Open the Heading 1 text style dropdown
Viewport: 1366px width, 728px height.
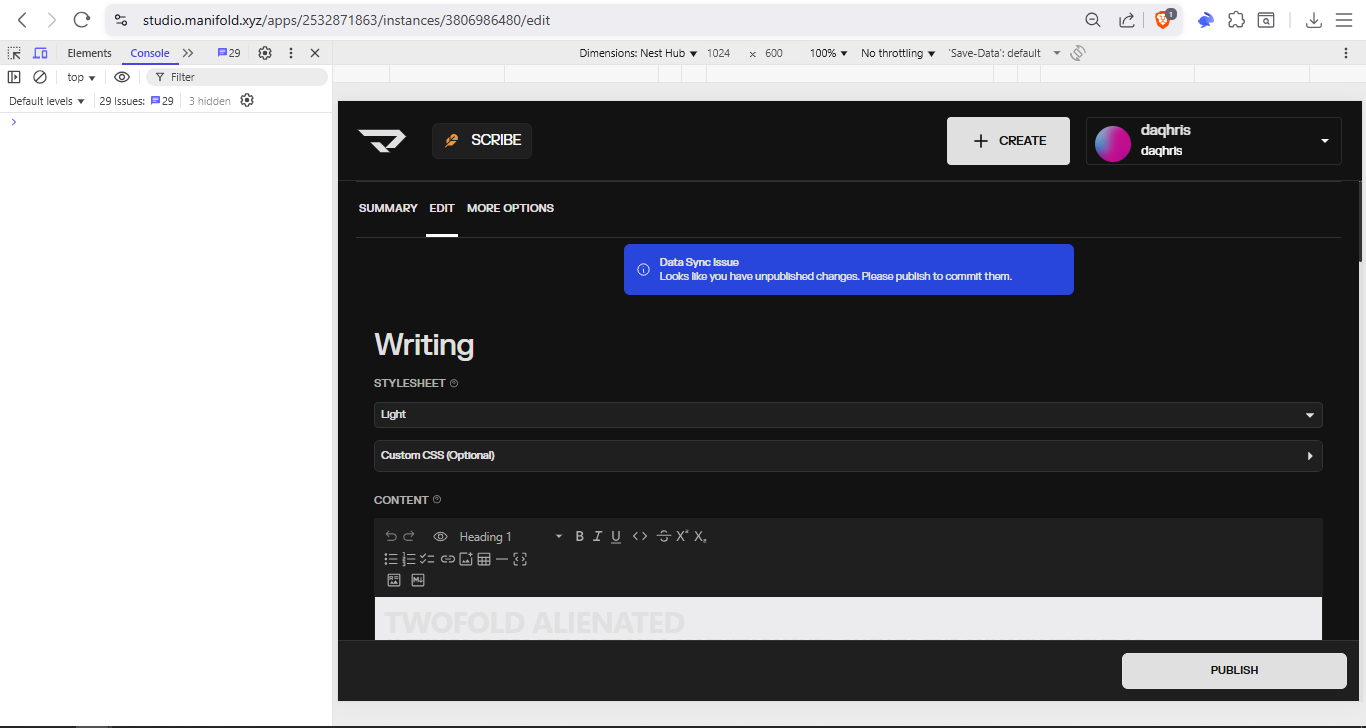(x=510, y=537)
